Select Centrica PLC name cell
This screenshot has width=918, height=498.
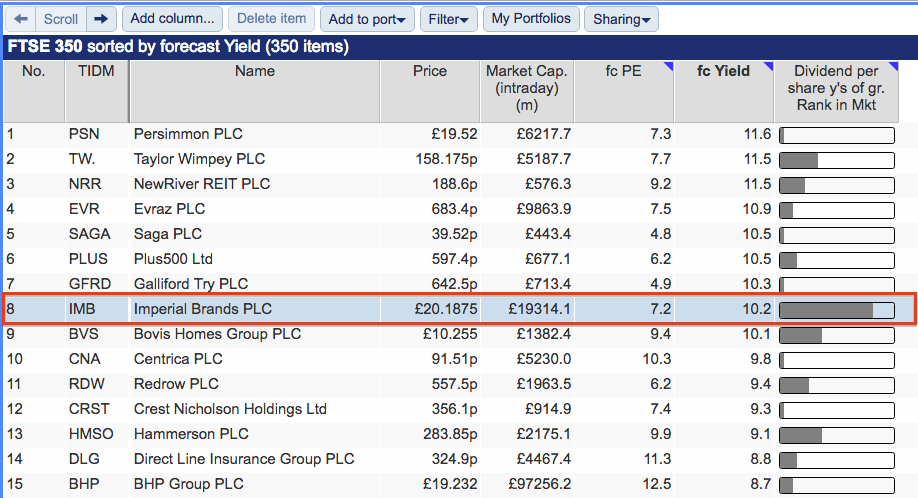[x=178, y=359]
